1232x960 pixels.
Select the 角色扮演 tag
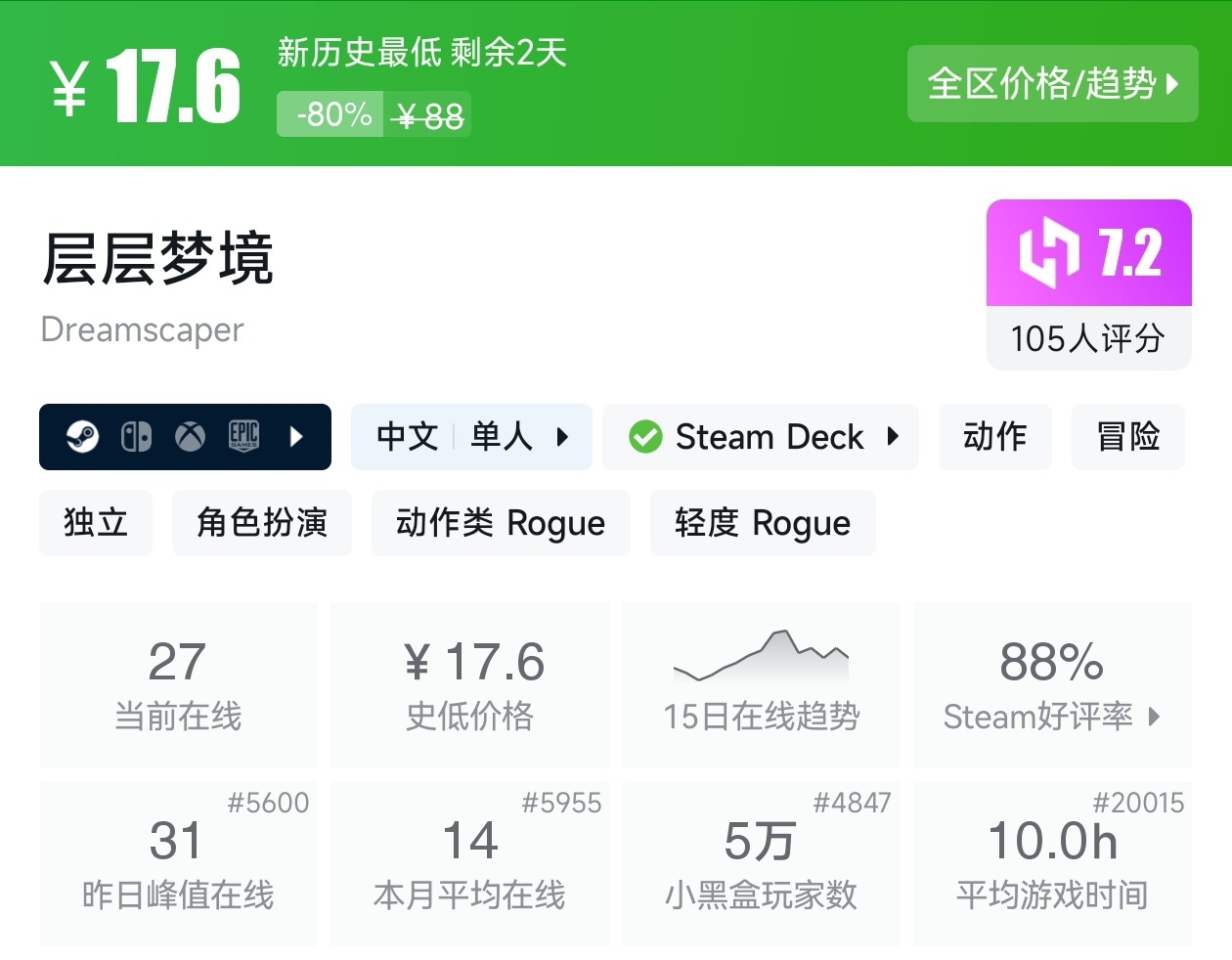261,523
